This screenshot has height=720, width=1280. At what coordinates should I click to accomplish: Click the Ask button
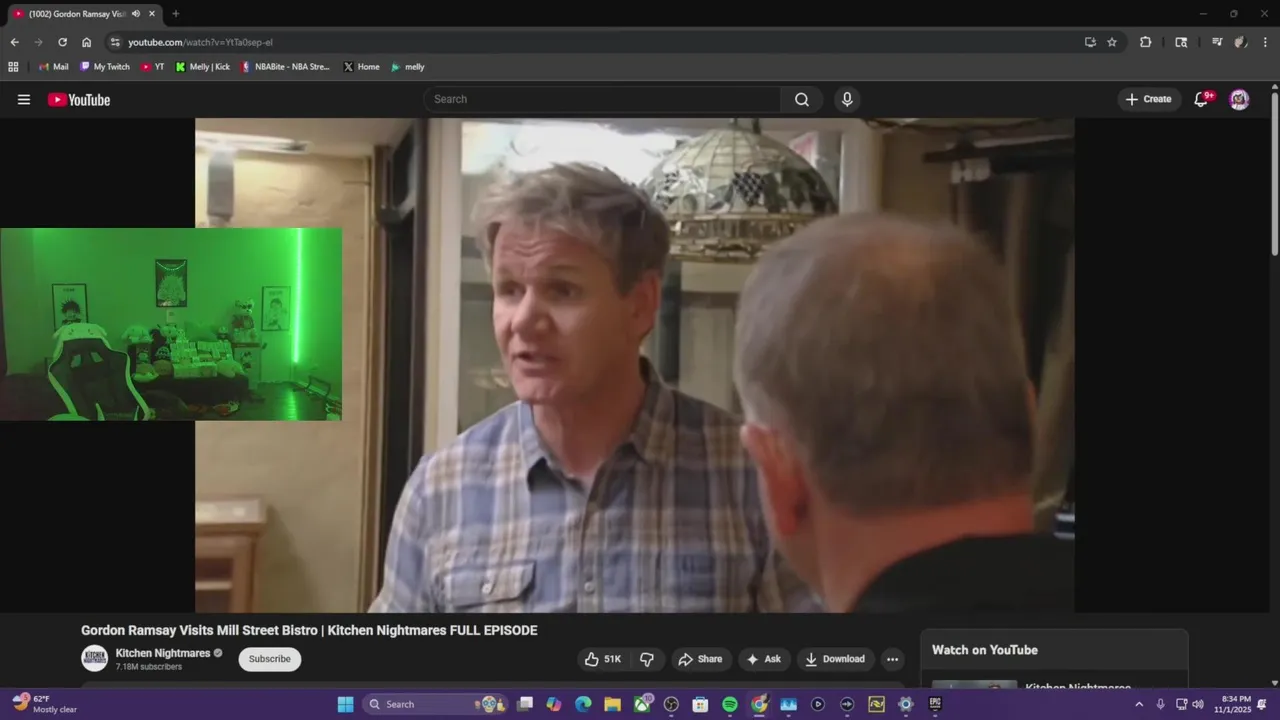(x=763, y=659)
